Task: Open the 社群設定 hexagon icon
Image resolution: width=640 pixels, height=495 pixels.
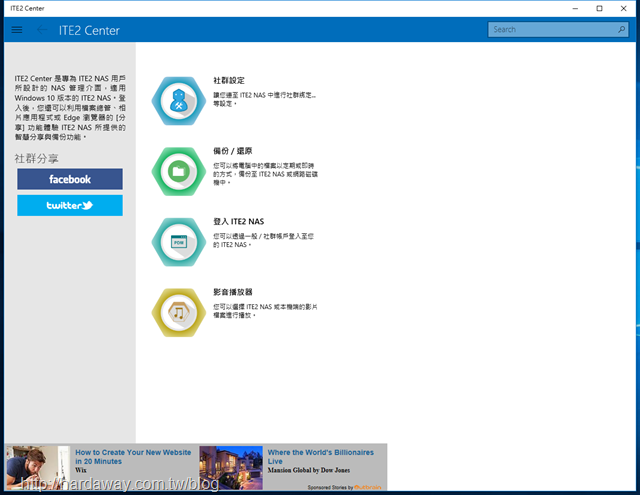Action: point(179,101)
